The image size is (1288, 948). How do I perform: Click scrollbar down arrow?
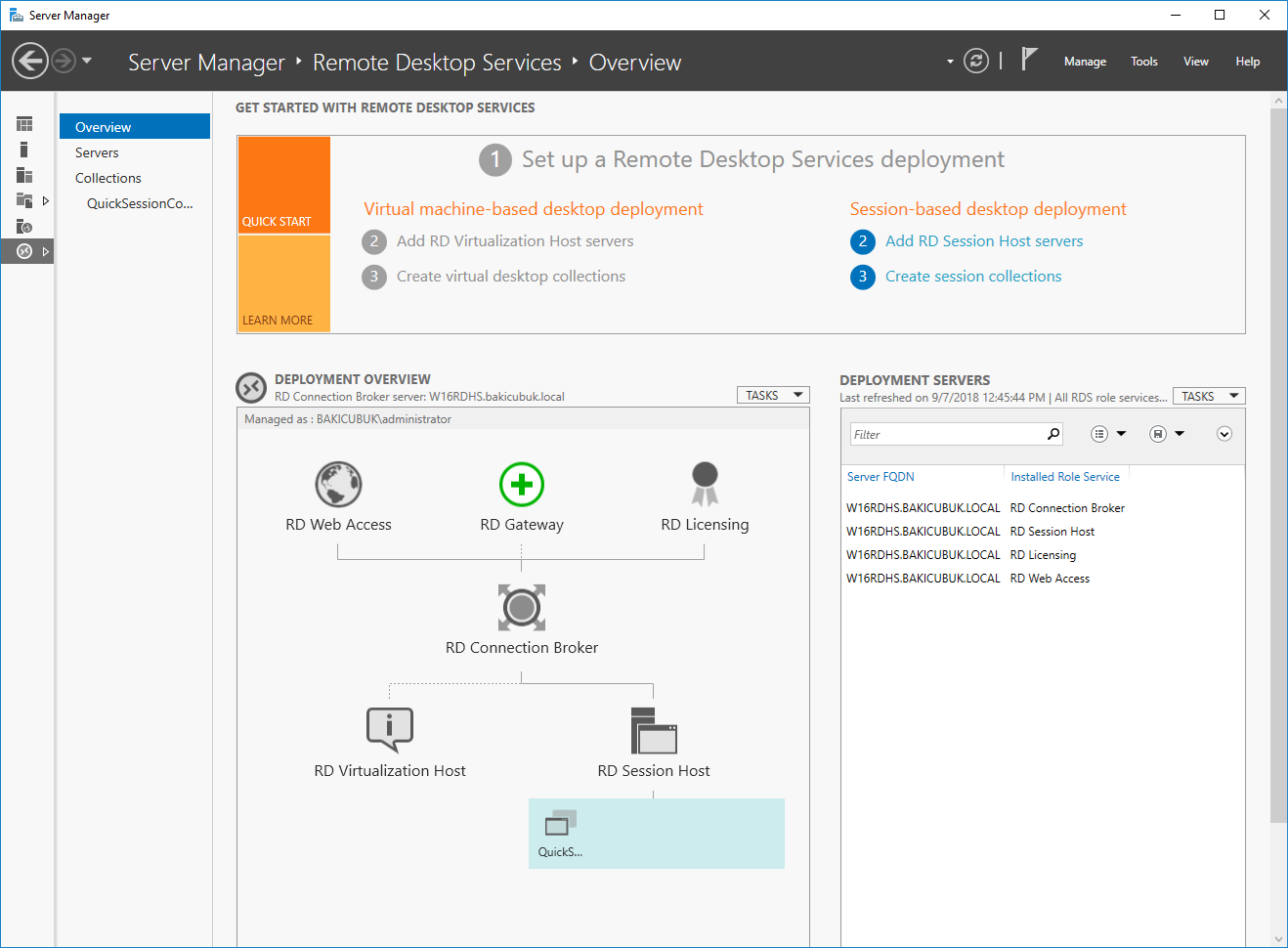[x=1278, y=939]
